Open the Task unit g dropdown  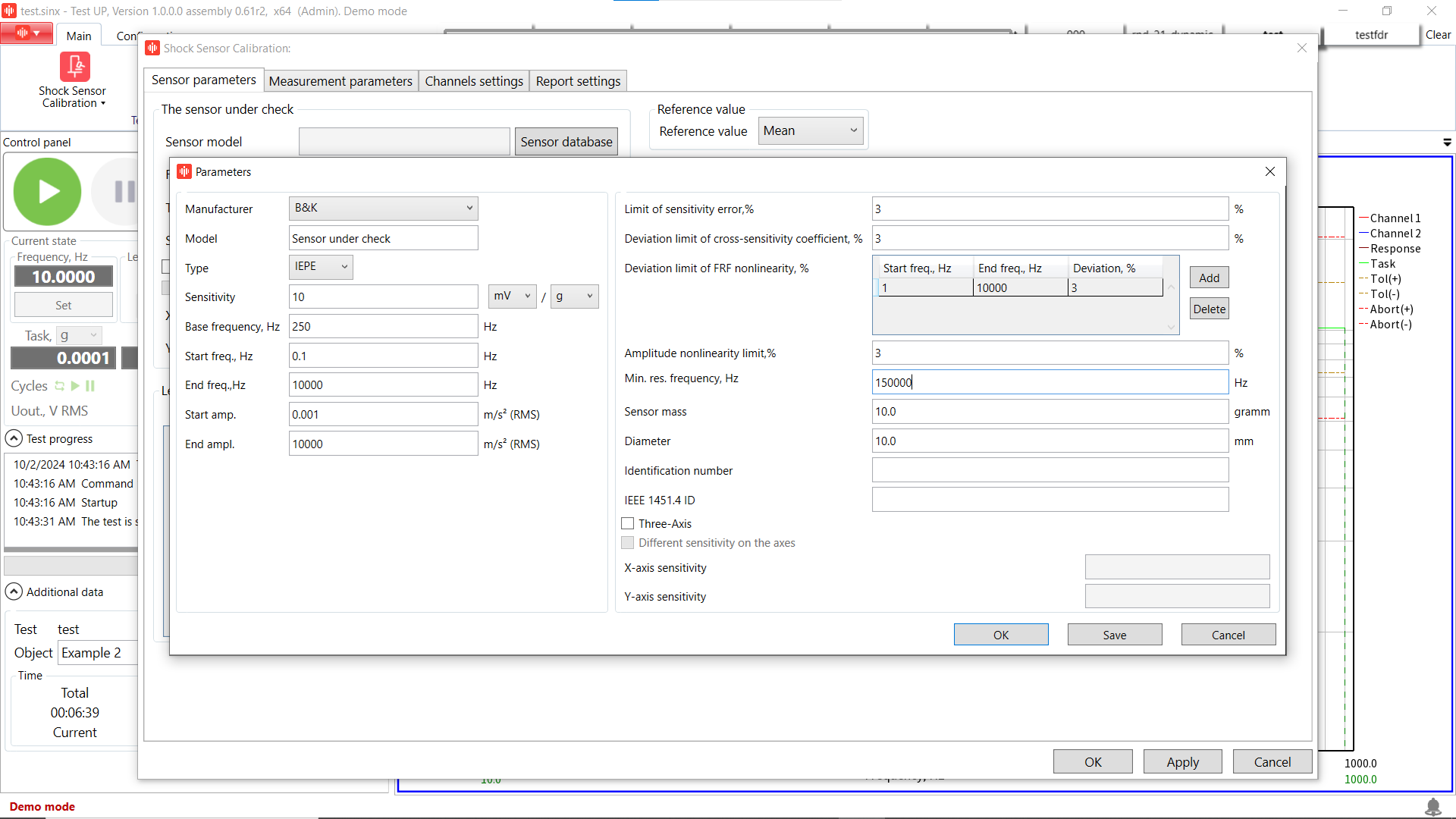tap(79, 335)
